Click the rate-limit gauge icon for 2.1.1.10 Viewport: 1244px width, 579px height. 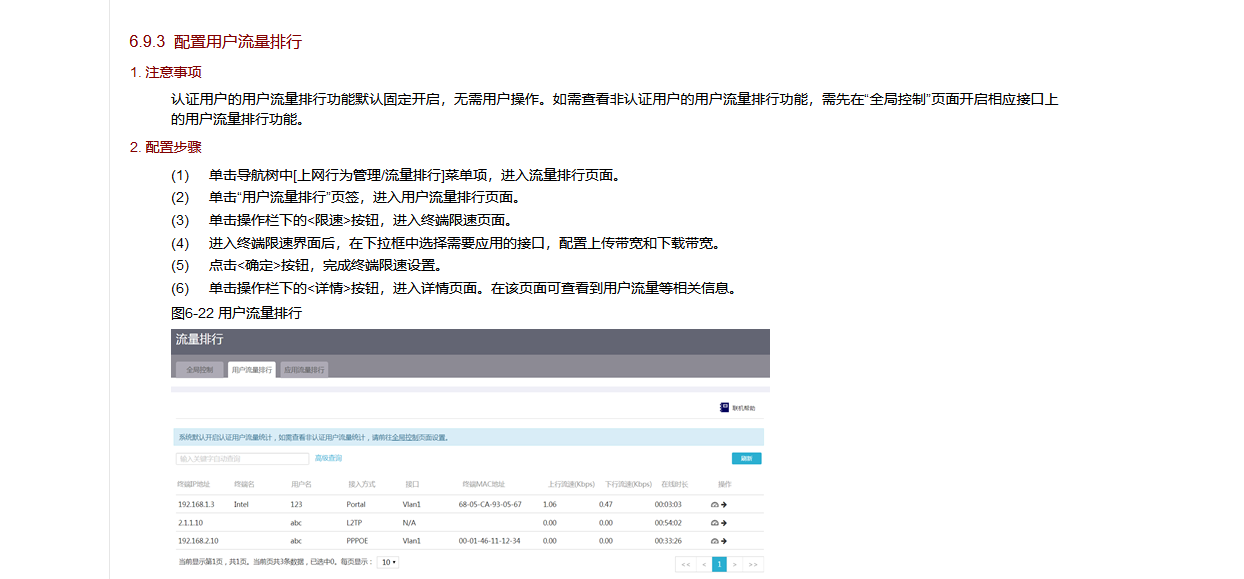(714, 523)
